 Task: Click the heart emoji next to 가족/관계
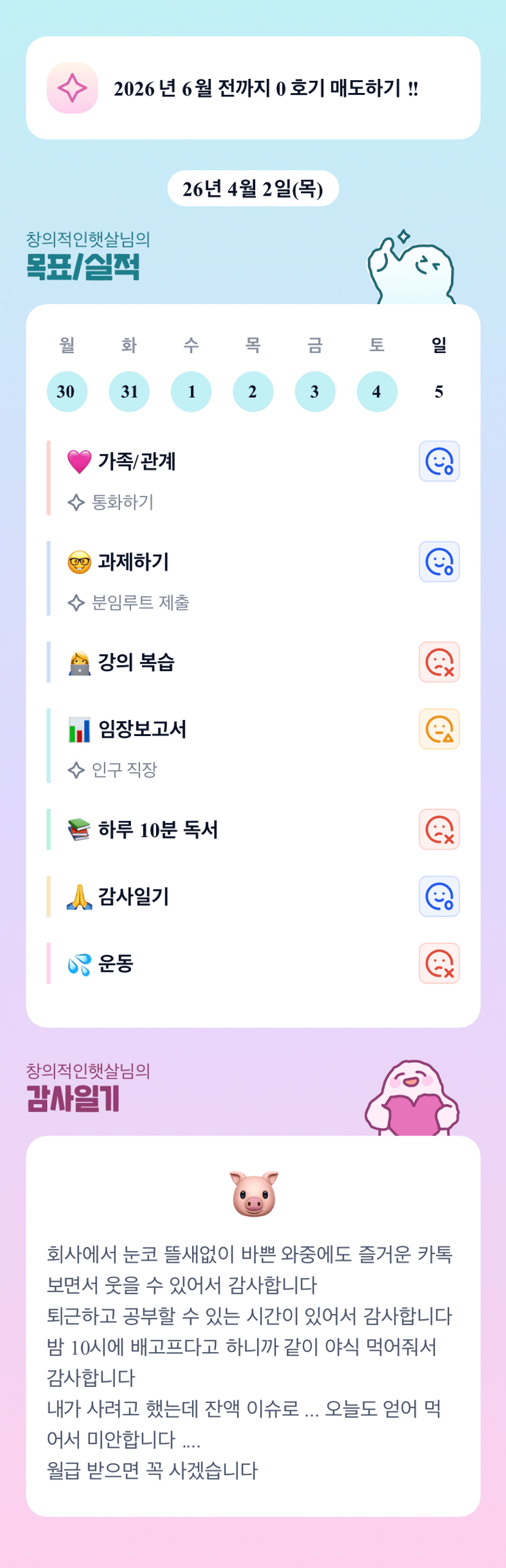[x=79, y=461]
